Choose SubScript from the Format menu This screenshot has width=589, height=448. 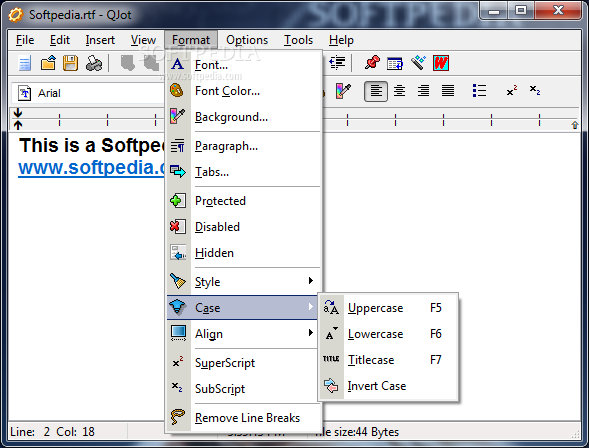tap(243, 388)
